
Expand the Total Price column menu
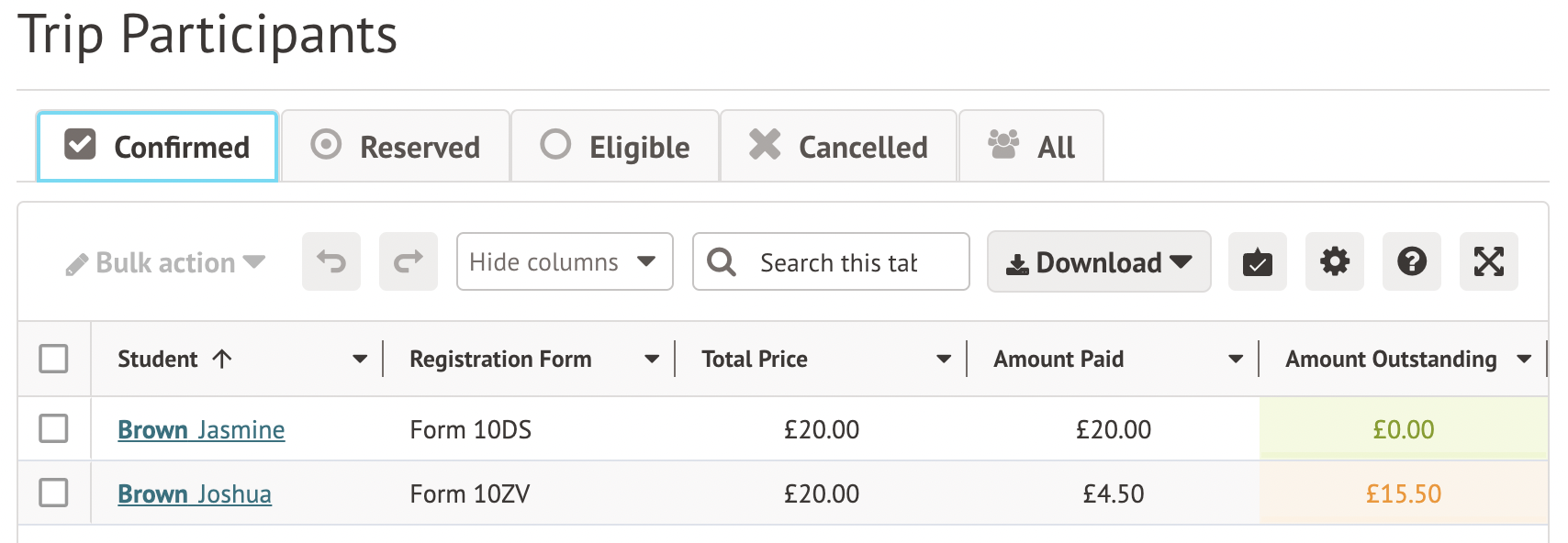point(944,360)
